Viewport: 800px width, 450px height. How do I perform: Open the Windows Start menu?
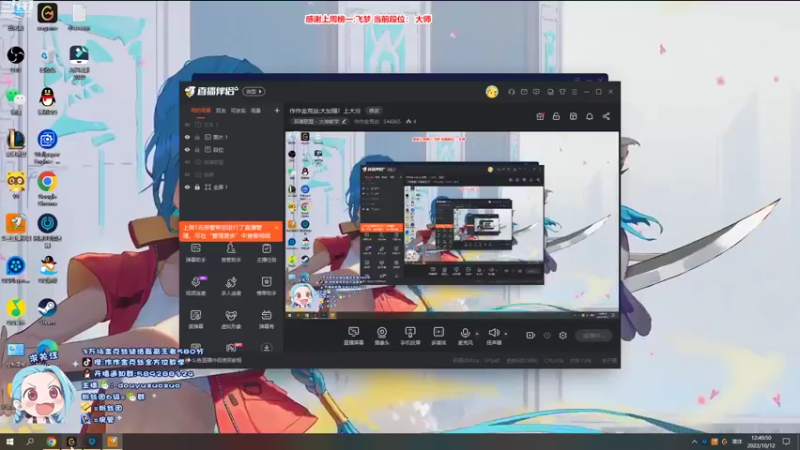click(9, 441)
